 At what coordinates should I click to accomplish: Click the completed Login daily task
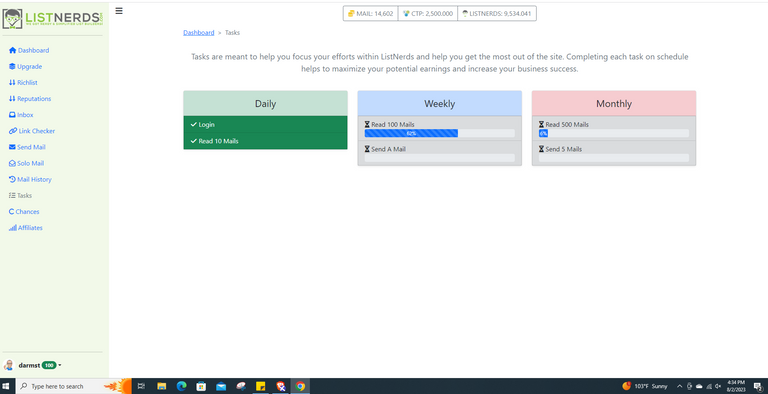point(265,124)
